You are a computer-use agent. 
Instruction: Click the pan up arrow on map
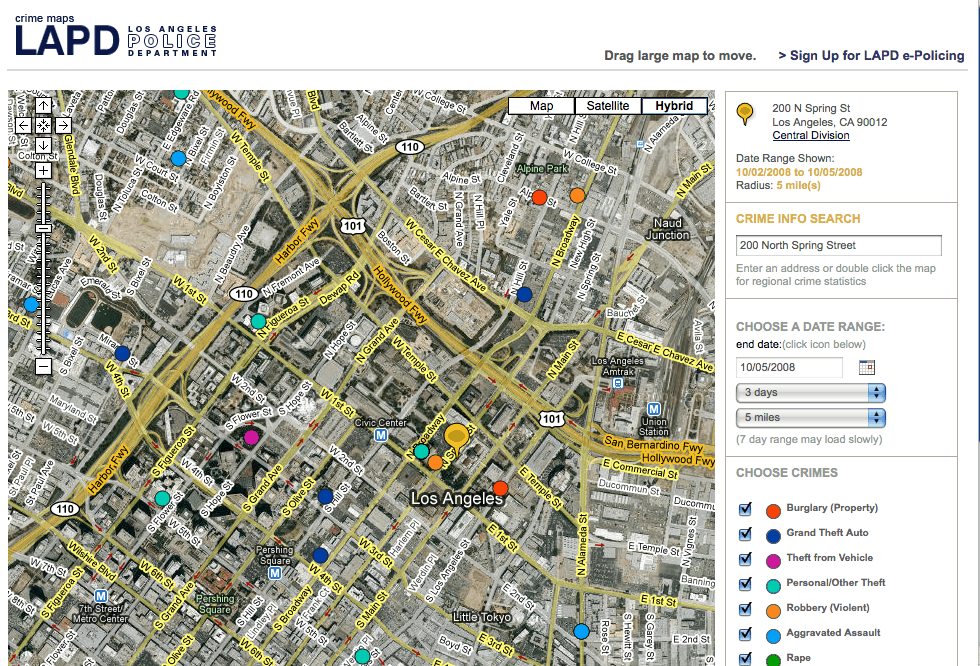point(44,105)
